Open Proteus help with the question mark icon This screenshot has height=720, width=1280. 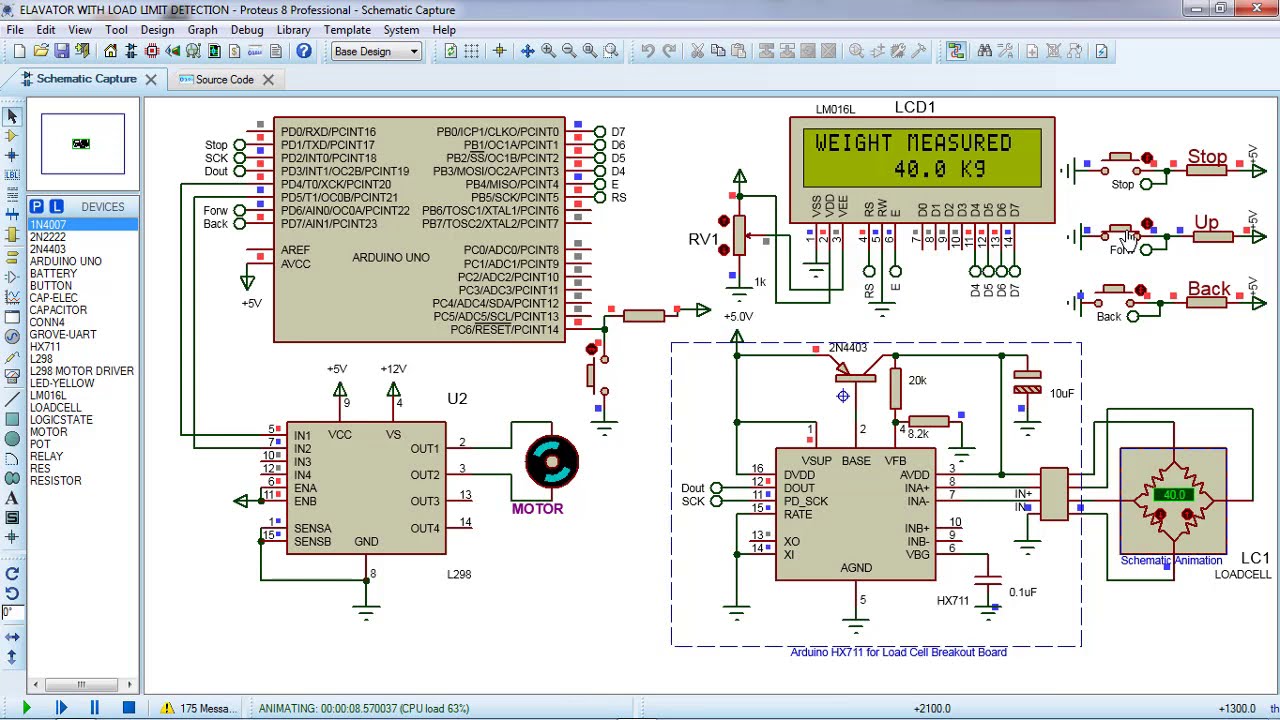pos(304,51)
